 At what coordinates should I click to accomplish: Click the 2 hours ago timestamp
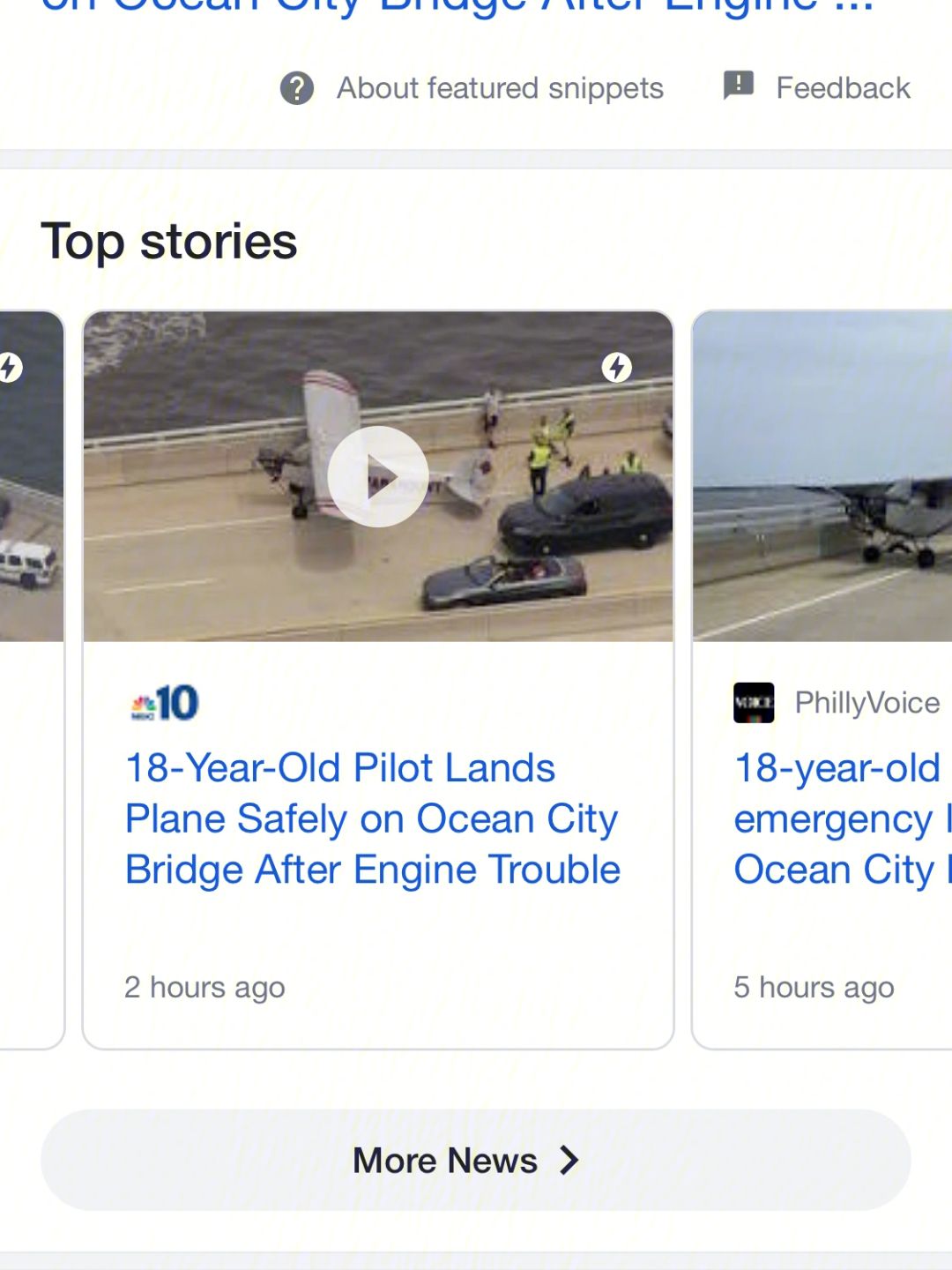pyautogui.click(x=205, y=987)
